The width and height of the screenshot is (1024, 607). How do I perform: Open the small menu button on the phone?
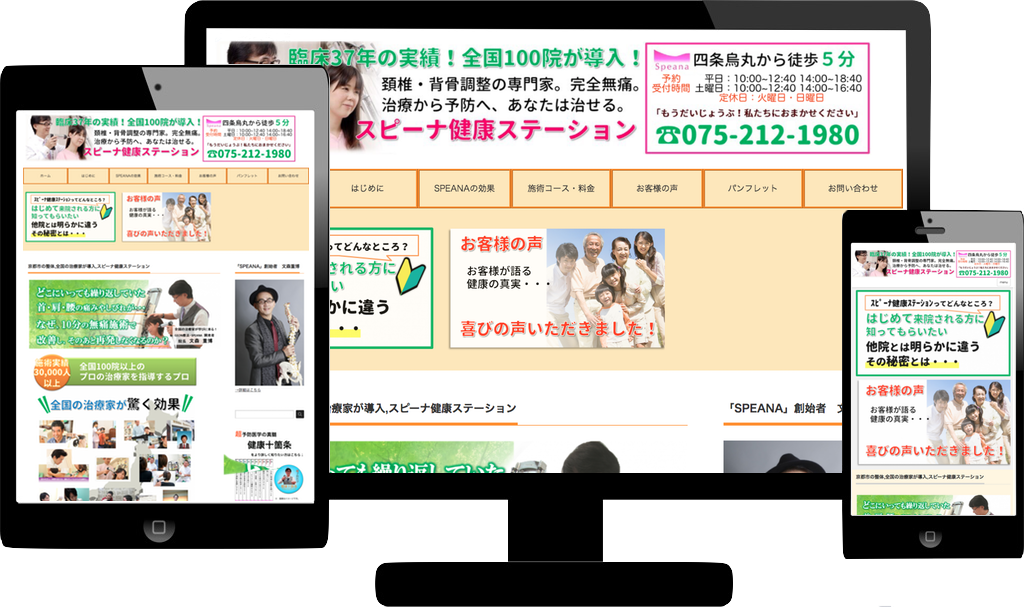[x=1004, y=282]
